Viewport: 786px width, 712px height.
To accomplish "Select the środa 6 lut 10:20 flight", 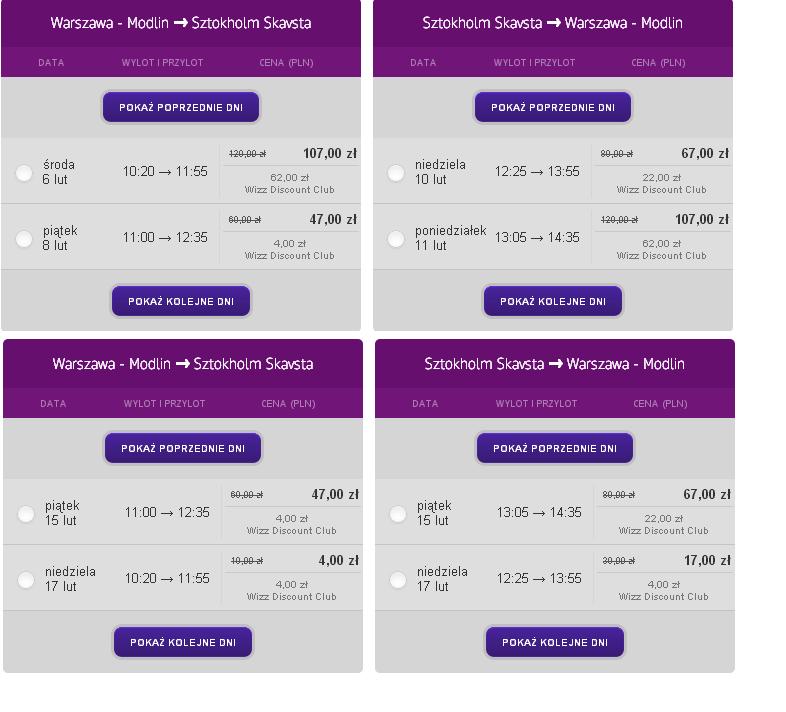I will point(24,173).
